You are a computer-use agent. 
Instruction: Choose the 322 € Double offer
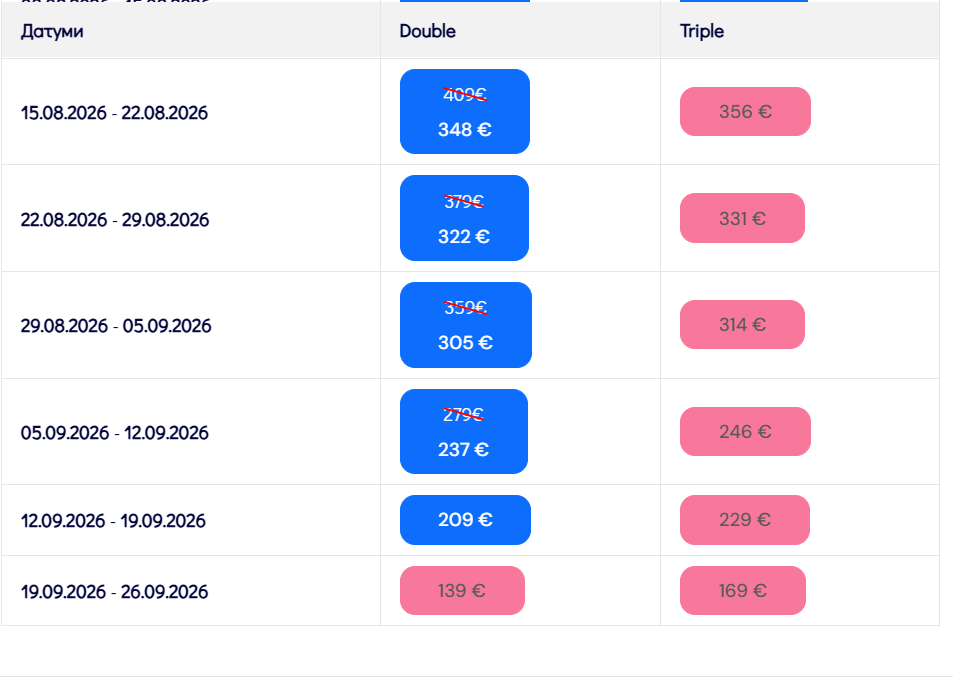pyautogui.click(x=464, y=218)
